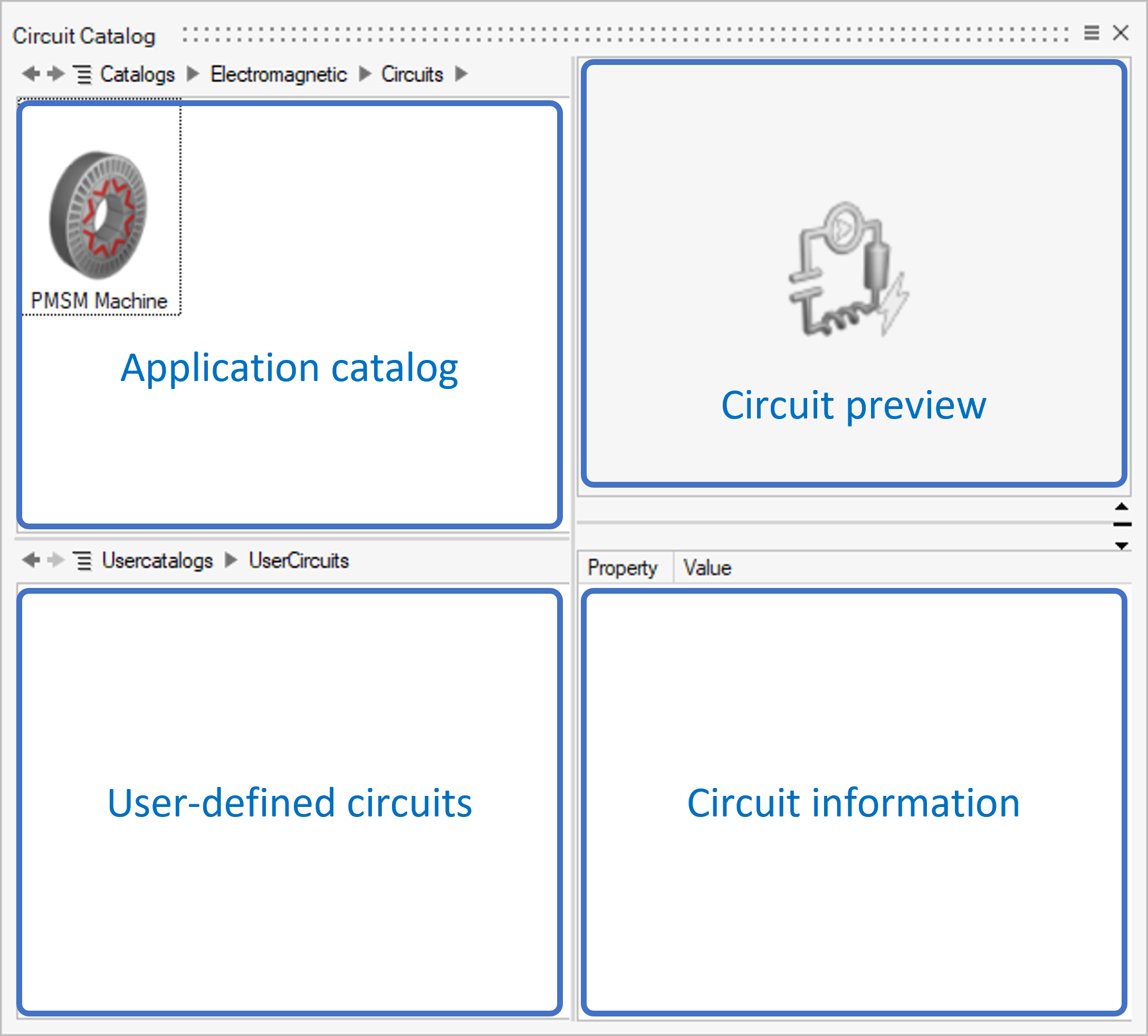The width and height of the screenshot is (1148, 1036).
Task: Select the UserCircuits breadcrumb item
Action: [299, 560]
